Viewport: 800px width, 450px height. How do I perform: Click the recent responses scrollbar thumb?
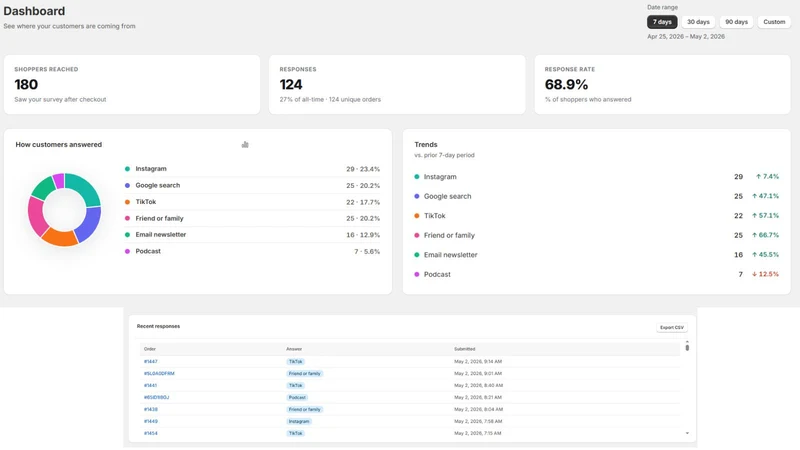pos(687,347)
